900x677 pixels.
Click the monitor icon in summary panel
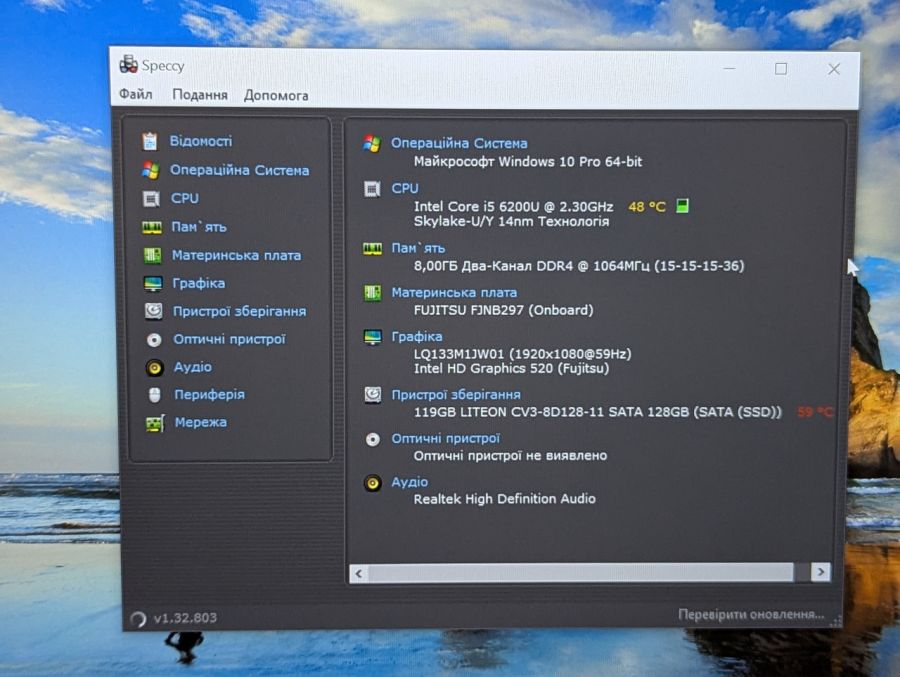[373, 337]
